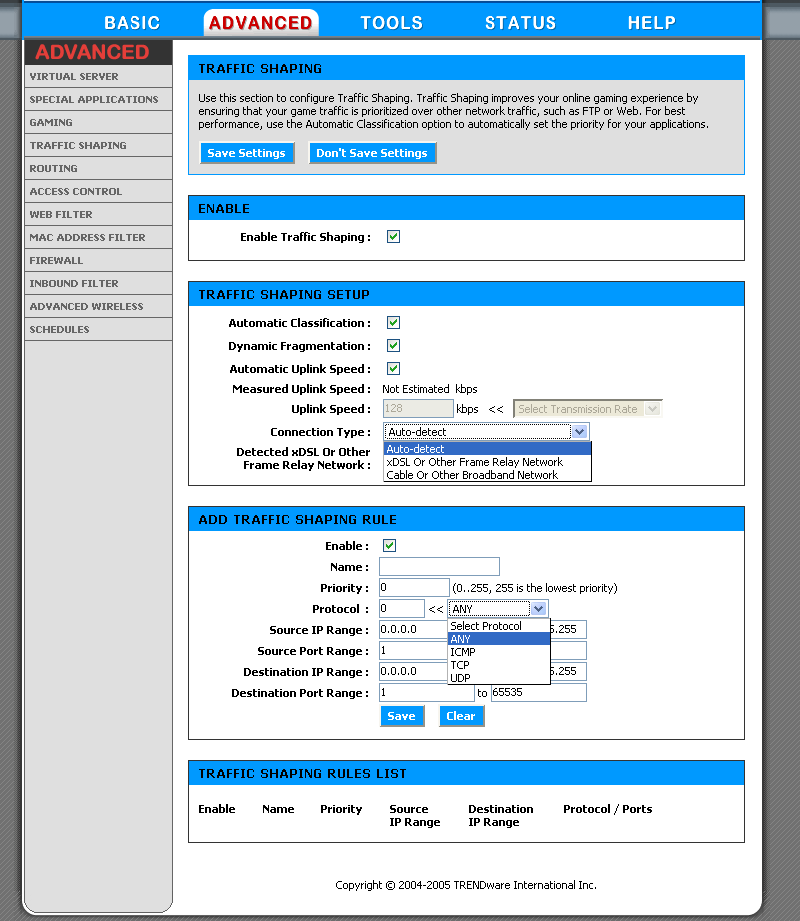The height and width of the screenshot is (921, 800).
Task: Toggle Automatic Classification checkbox
Action: 394,322
